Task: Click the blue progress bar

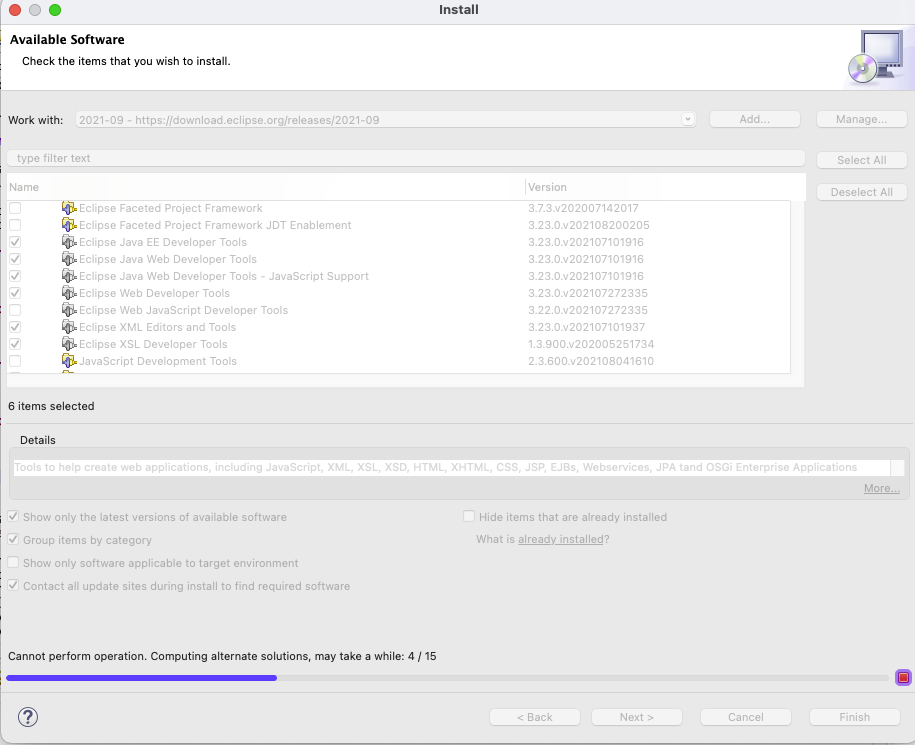Action: pyautogui.click(x=141, y=678)
